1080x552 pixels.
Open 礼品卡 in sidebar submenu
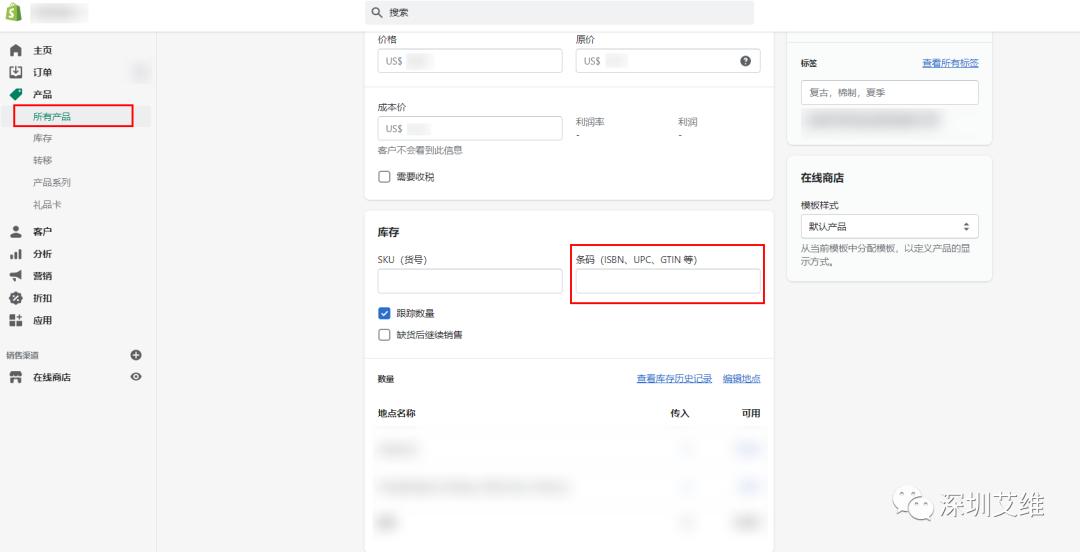pyautogui.click(x=48, y=205)
